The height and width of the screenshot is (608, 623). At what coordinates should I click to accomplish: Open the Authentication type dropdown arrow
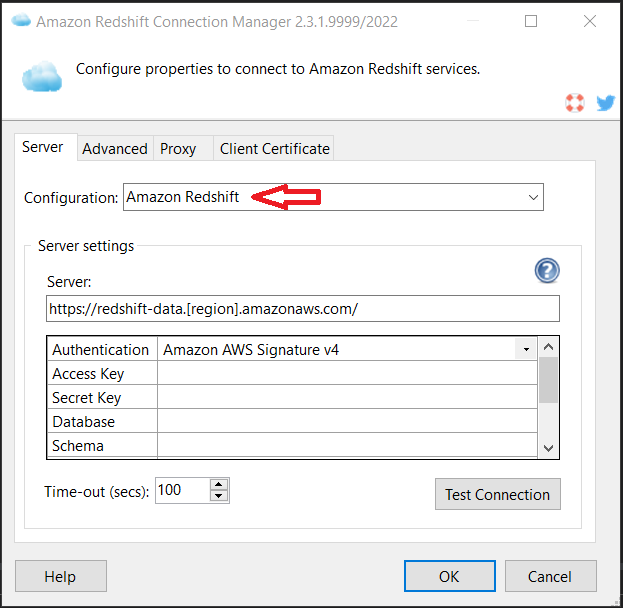(526, 349)
